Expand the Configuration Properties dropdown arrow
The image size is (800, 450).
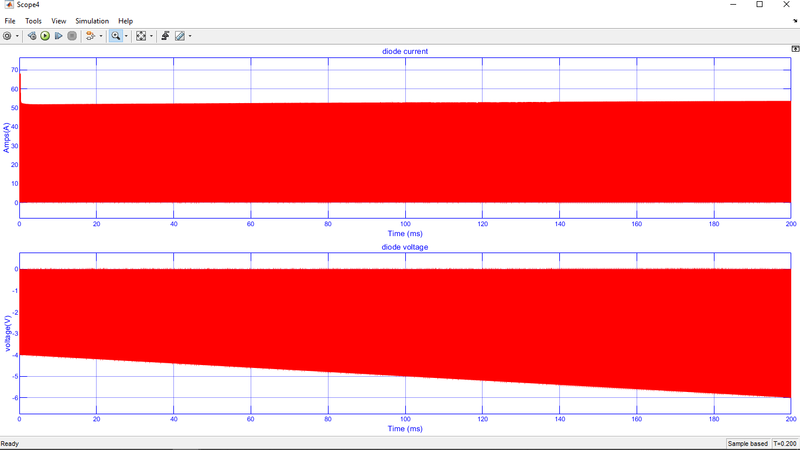click(x=18, y=36)
